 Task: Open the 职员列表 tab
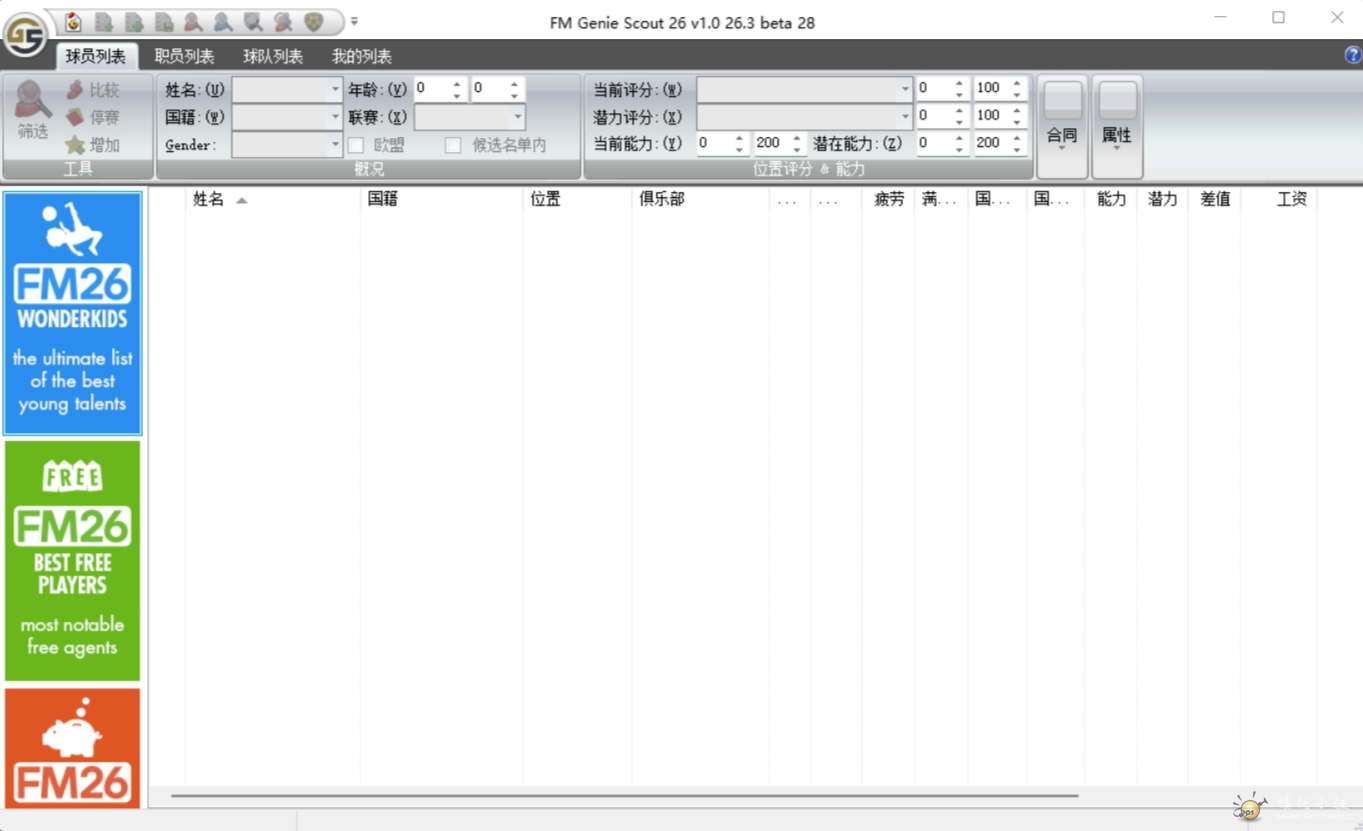(184, 56)
